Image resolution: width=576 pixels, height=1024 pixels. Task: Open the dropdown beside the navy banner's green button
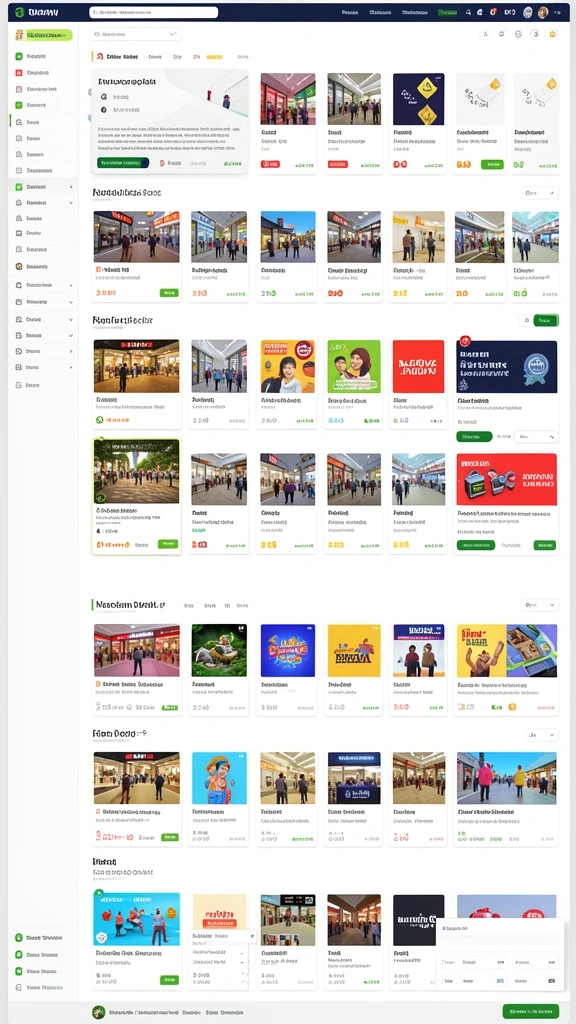tap(536, 436)
